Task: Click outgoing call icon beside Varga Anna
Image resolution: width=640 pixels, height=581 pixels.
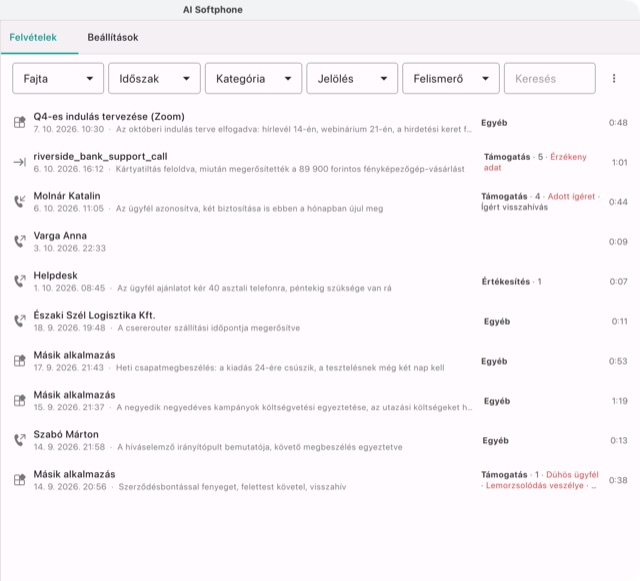Action: click(x=20, y=241)
